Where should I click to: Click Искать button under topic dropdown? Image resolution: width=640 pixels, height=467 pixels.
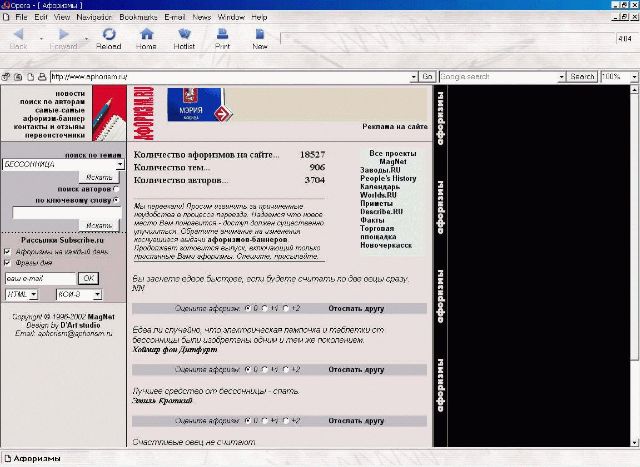[x=99, y=178]
